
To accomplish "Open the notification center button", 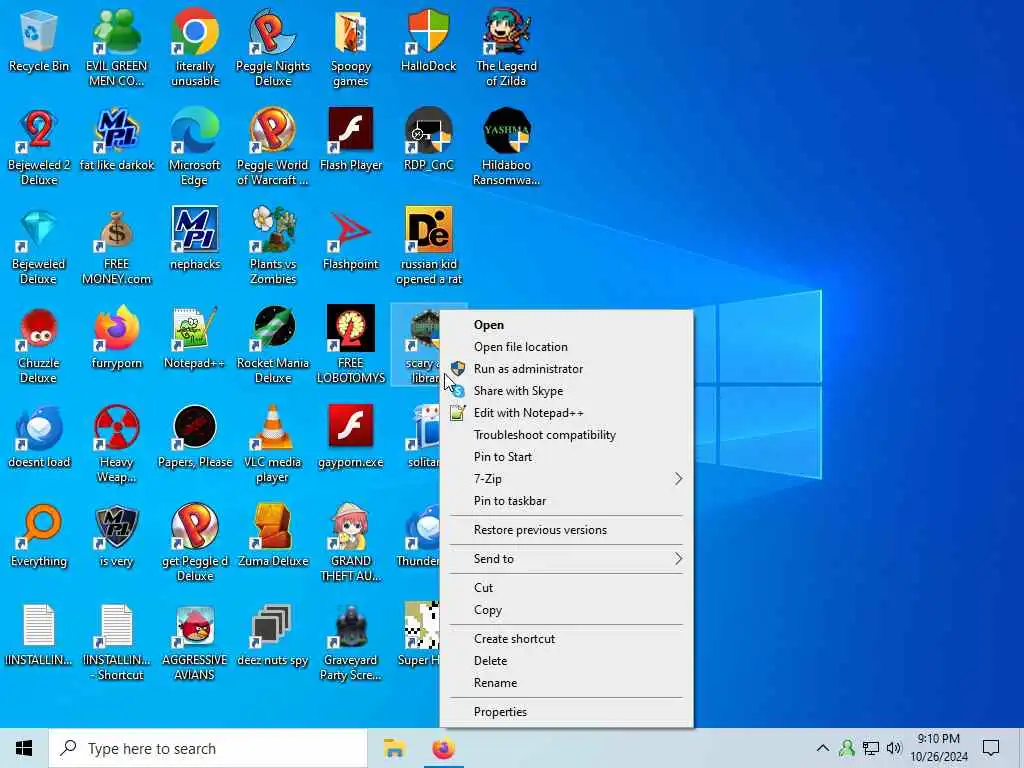I will coord(991,748).
